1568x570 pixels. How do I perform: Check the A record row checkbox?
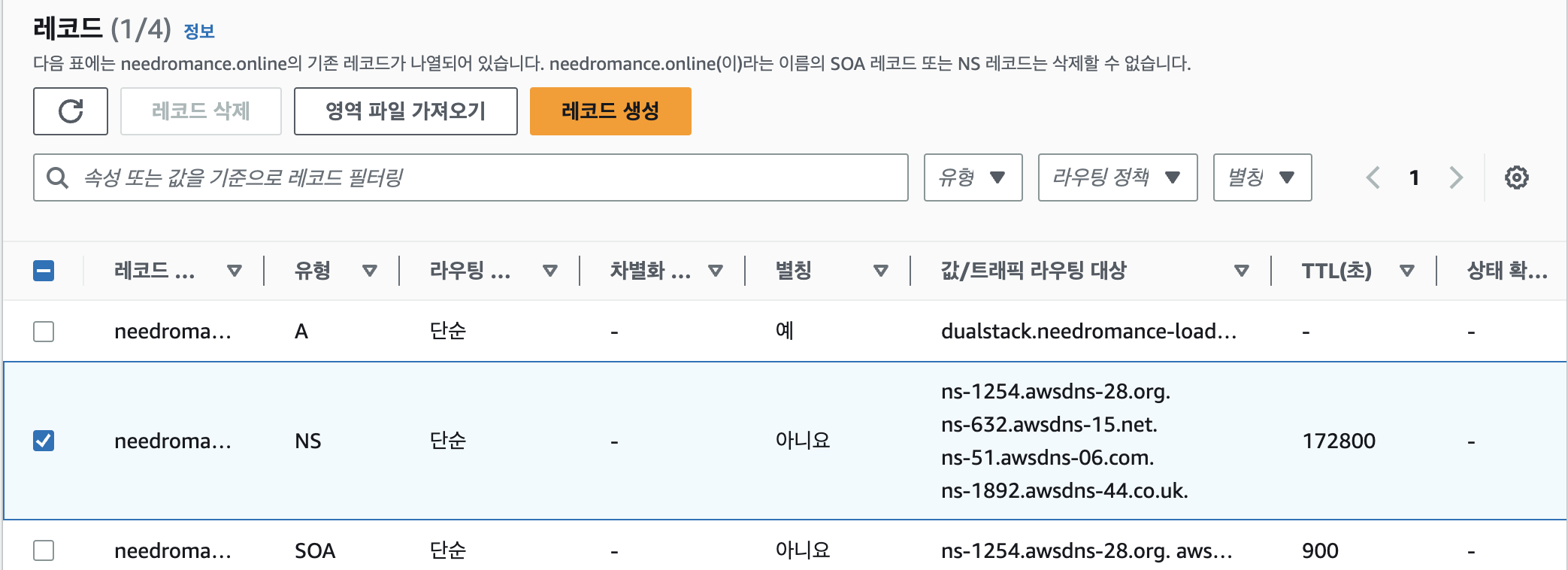(44, 331)
